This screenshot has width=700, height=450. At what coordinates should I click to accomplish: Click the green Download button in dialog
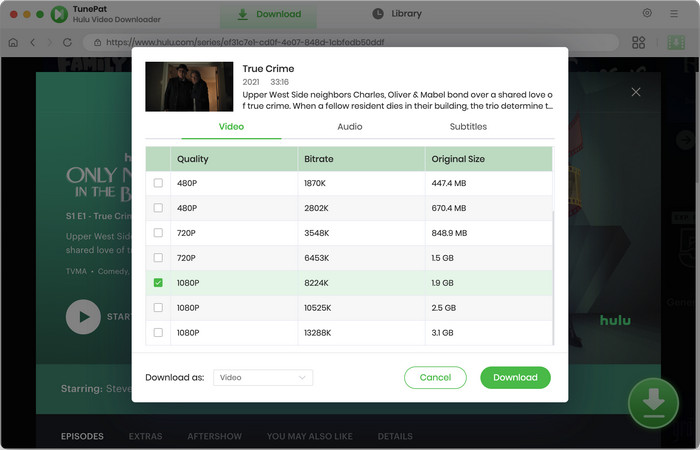coord(515,378)
